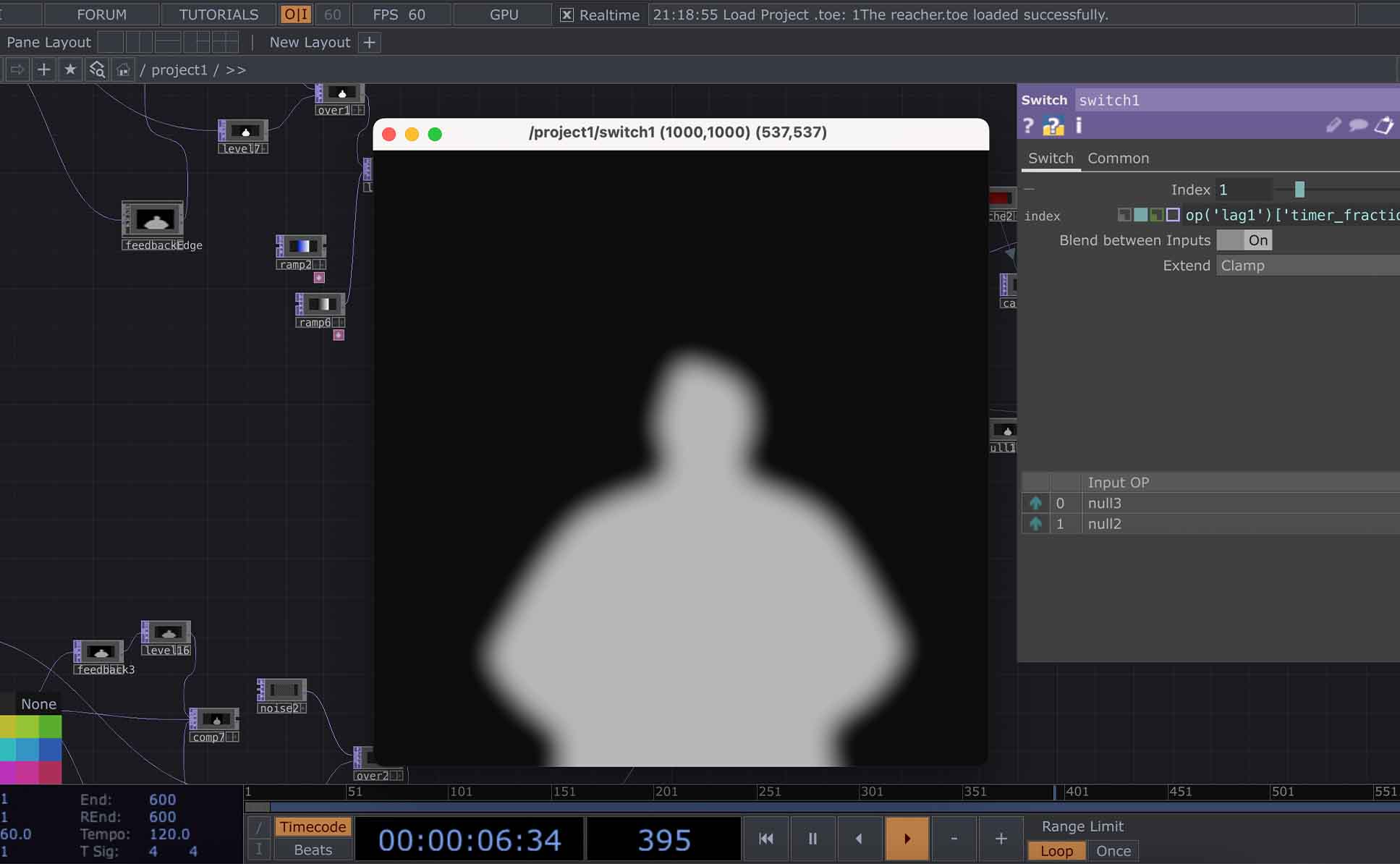Pause timeline playback
This screenshot has height=864, width=1400.
coord(813,838)
